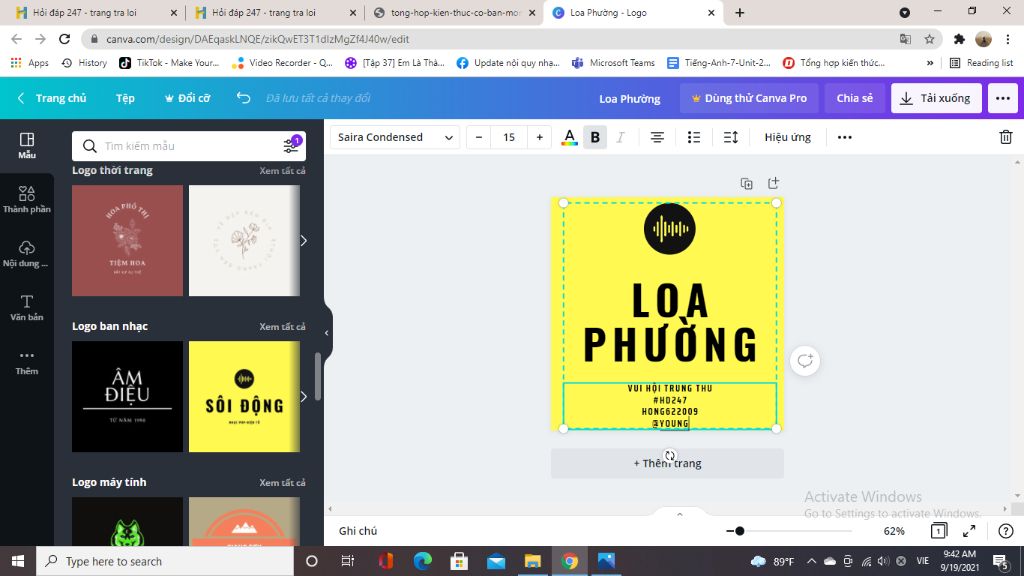Screen dimensions: 1024x576
Task: Open the Mẫu templates panel
Action: click(27, 146)
